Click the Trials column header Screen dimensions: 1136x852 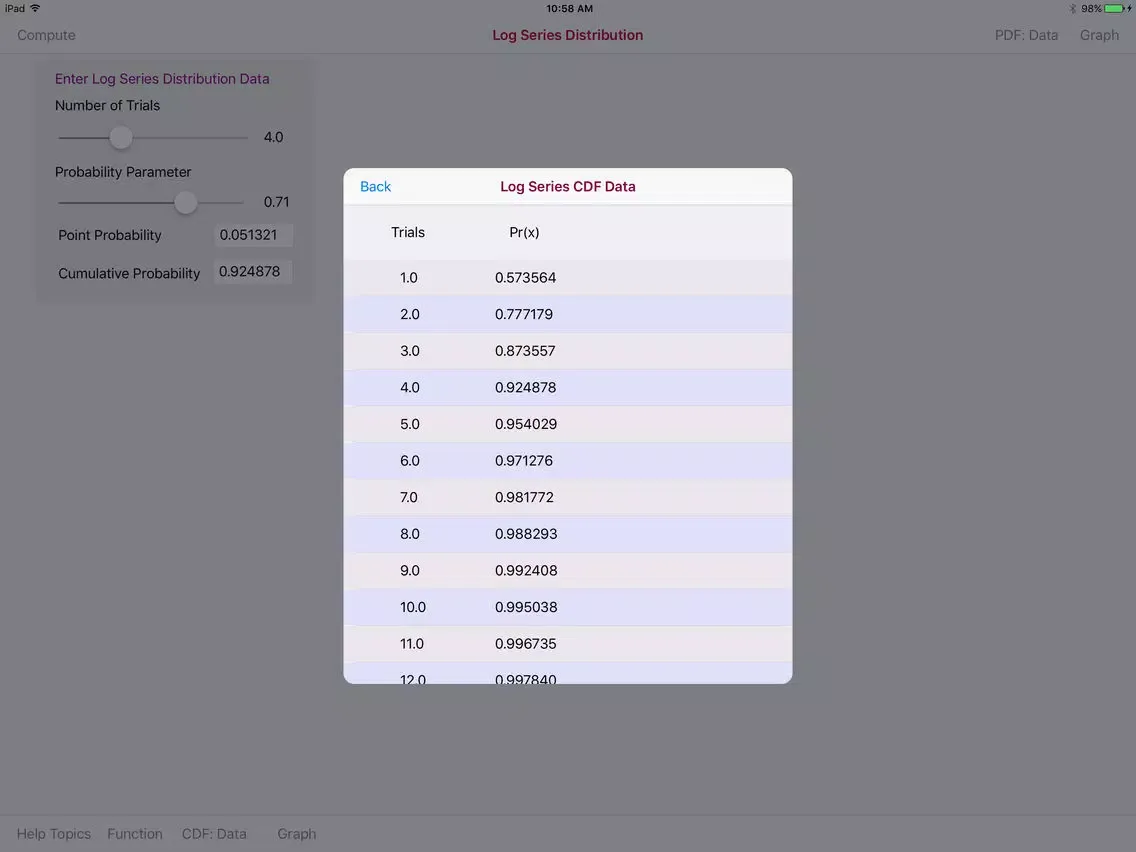(x=408, y=233)
